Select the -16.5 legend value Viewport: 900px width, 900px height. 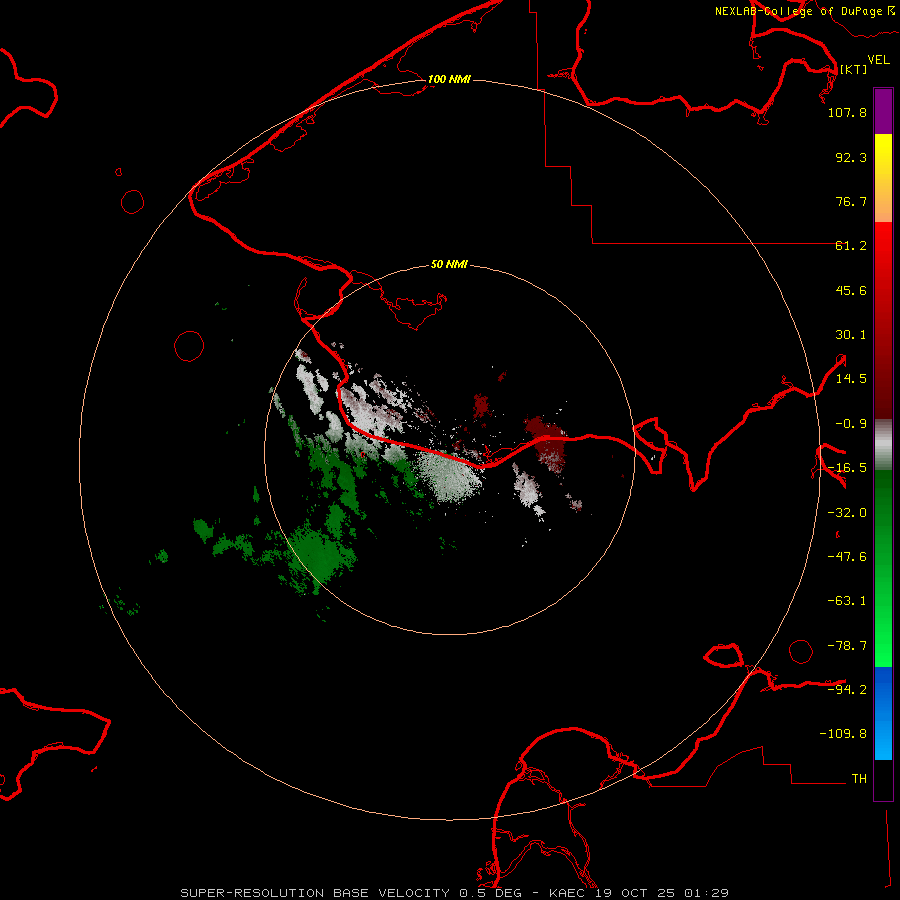(847, 468)
